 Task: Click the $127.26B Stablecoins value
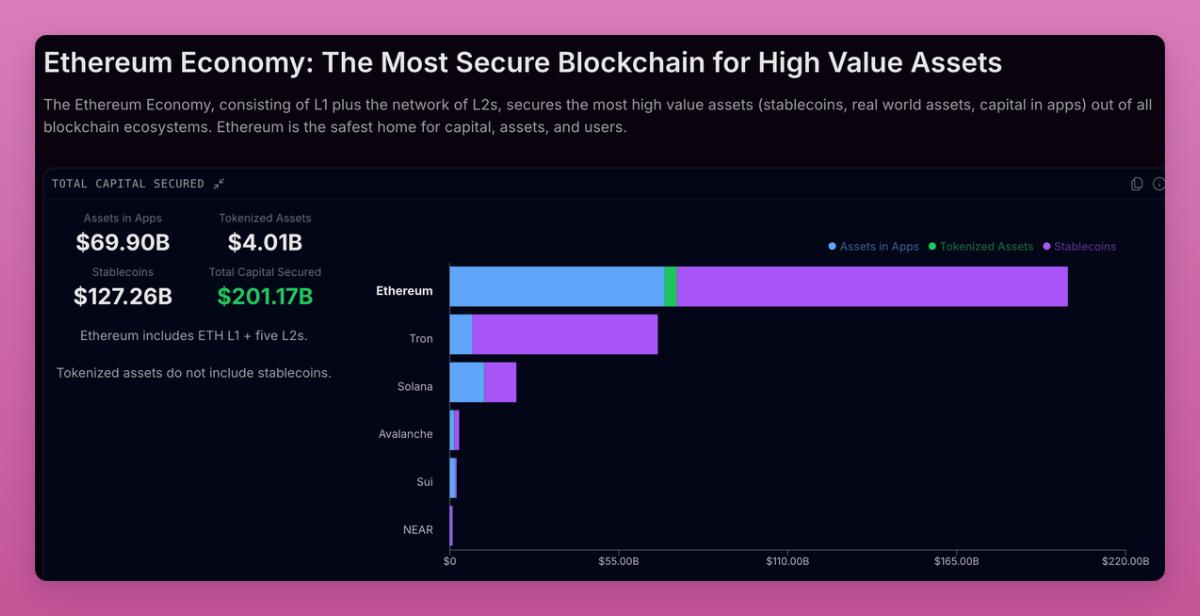click(x=123, y=296)
